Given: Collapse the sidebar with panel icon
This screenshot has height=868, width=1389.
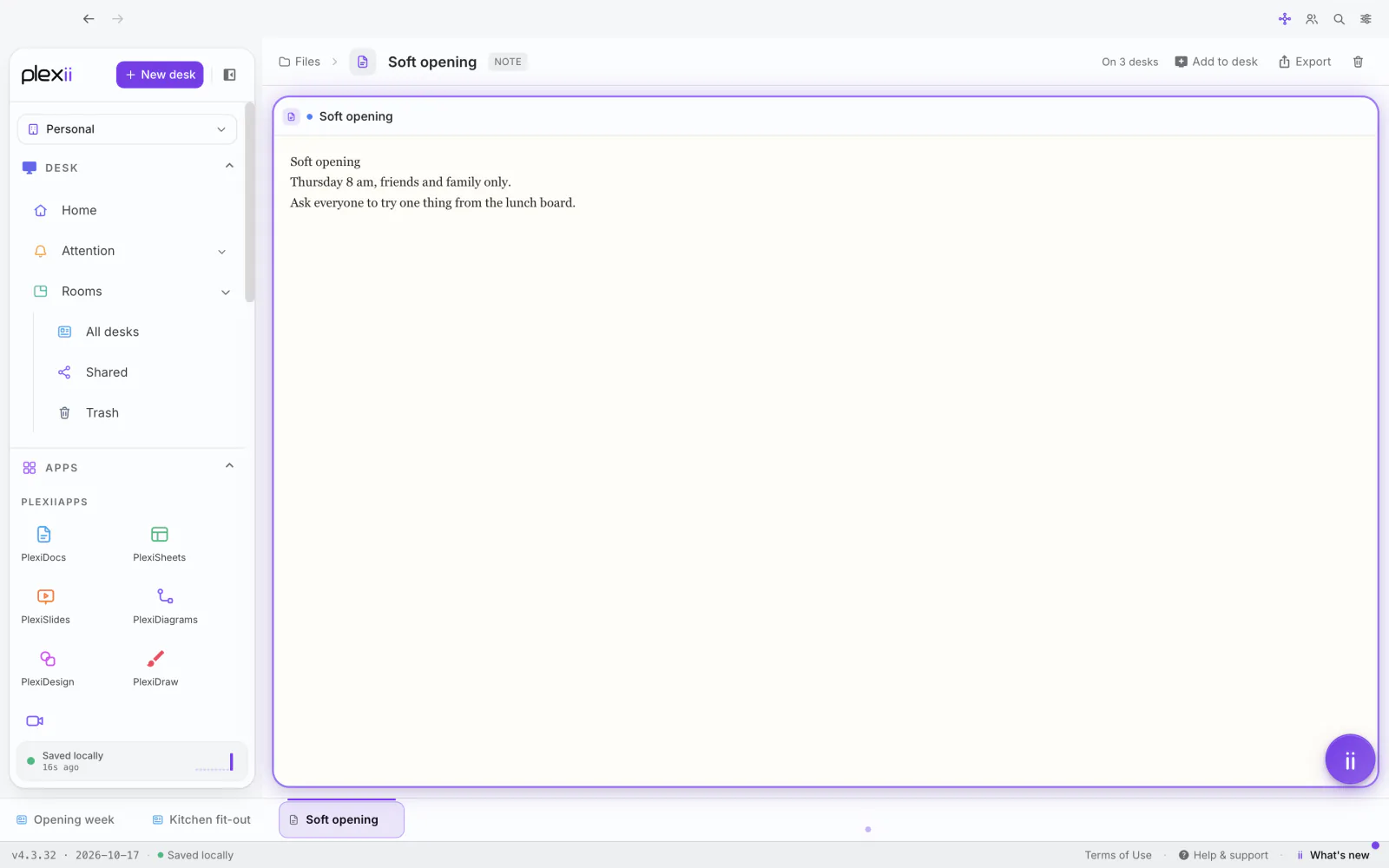Looking at the screenshot, I should click(230, 75).
